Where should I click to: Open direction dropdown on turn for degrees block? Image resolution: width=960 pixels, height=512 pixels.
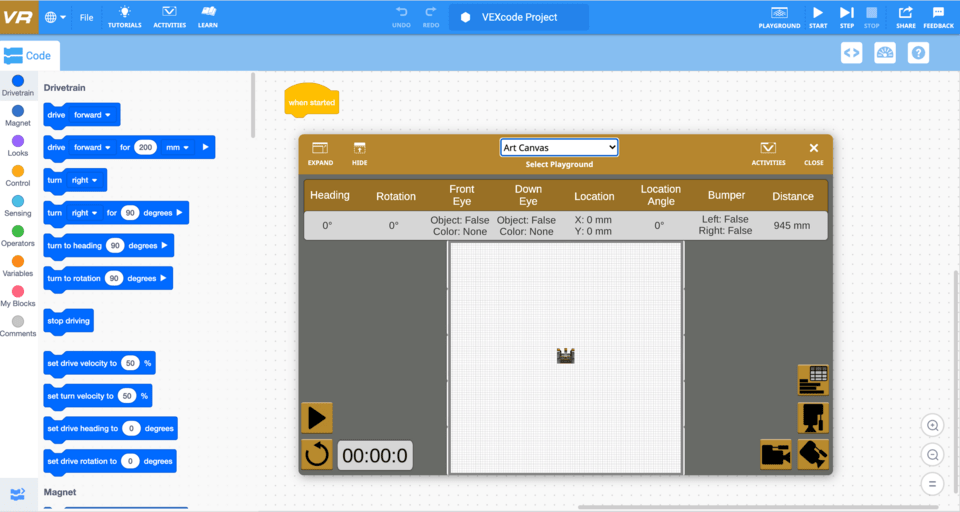(x=84, y=213)
